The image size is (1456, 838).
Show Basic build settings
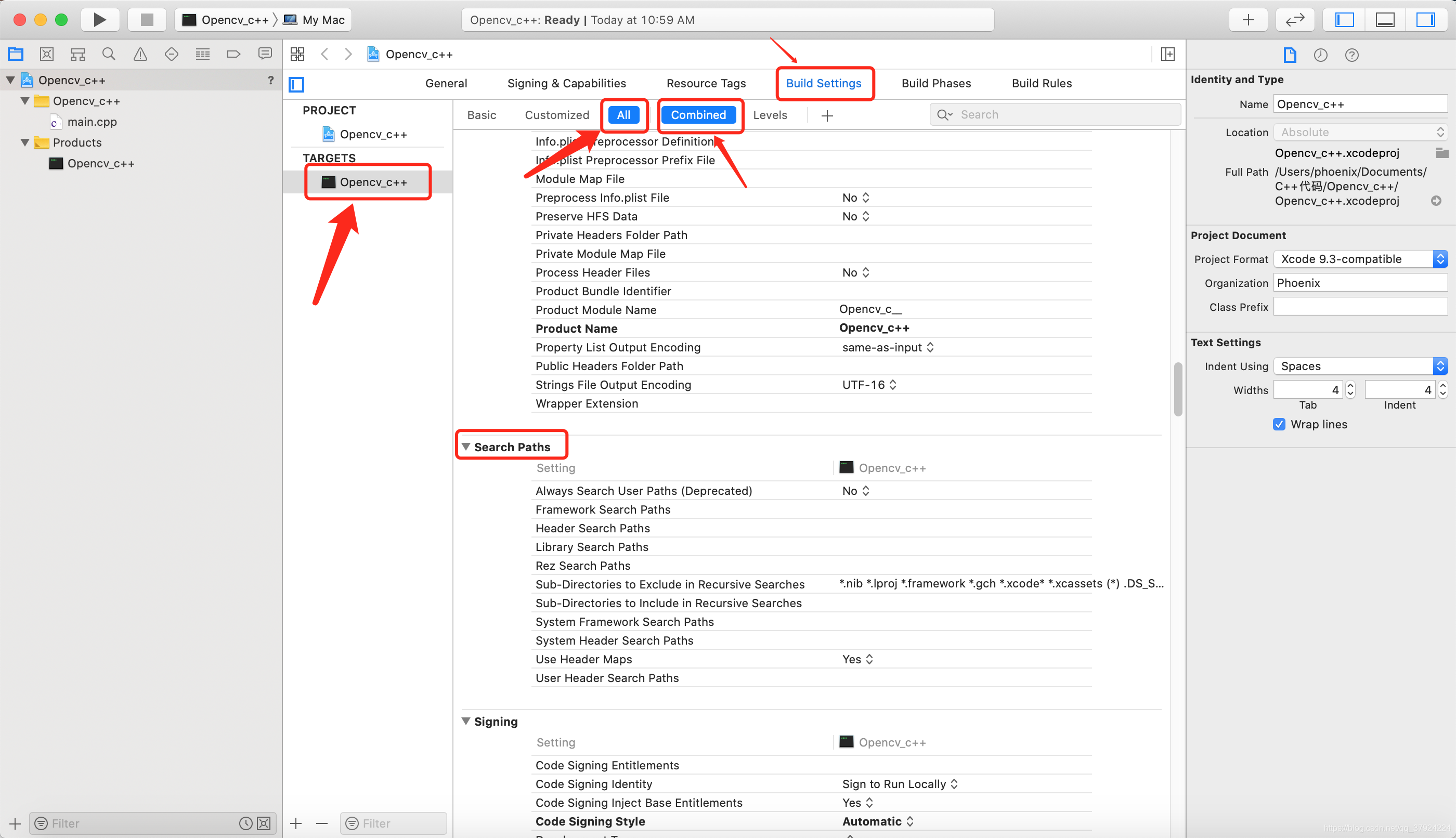click(482, 115)
